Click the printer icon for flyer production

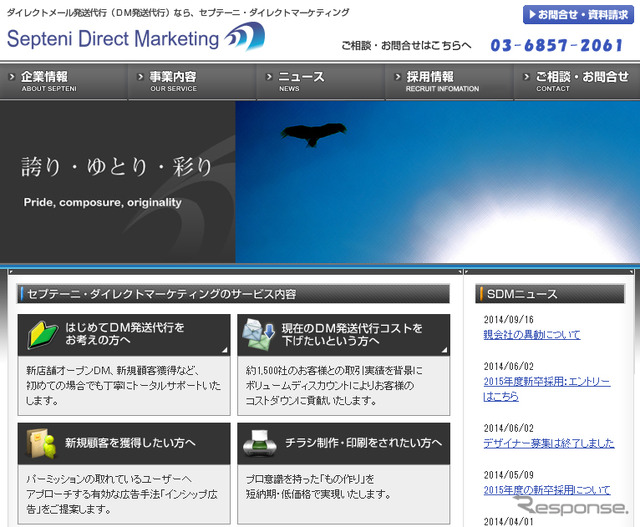[259, 442]
